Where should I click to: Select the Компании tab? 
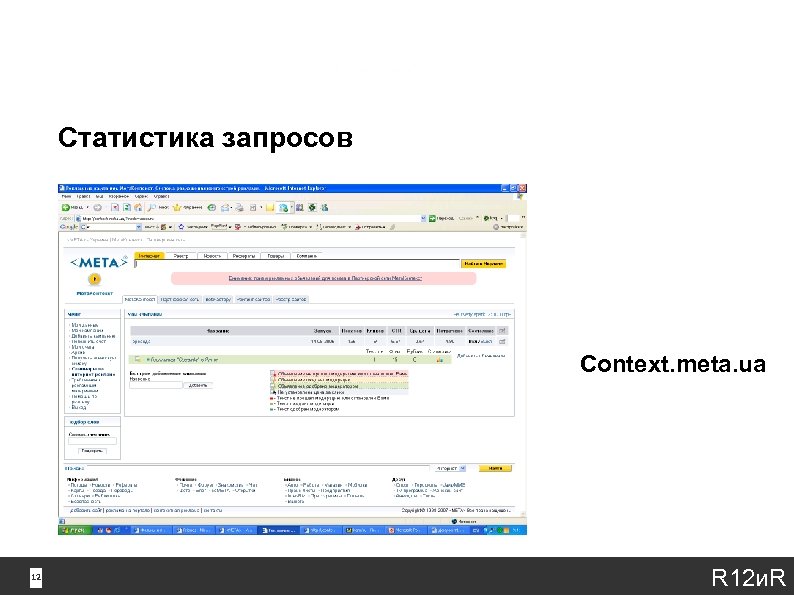pos(306,256)
